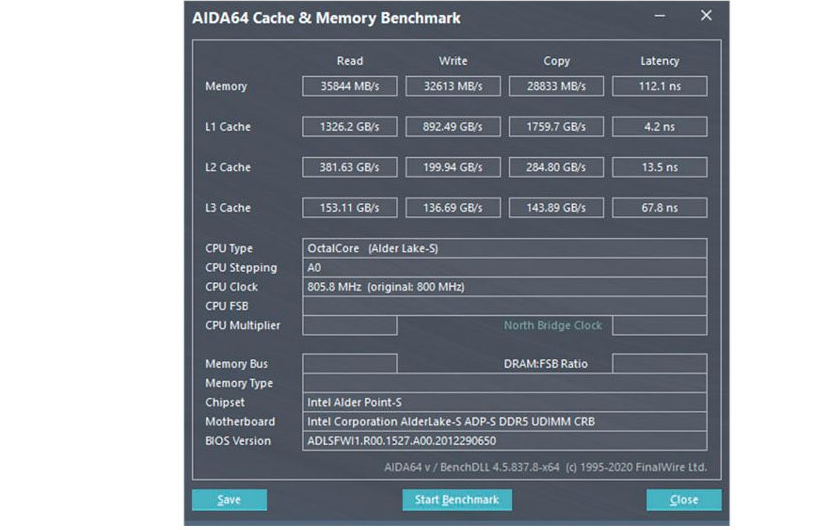Minimize the AIDA64 benchmark window
The width and height of the screenshot is (826, 530).
coord(660,17)
